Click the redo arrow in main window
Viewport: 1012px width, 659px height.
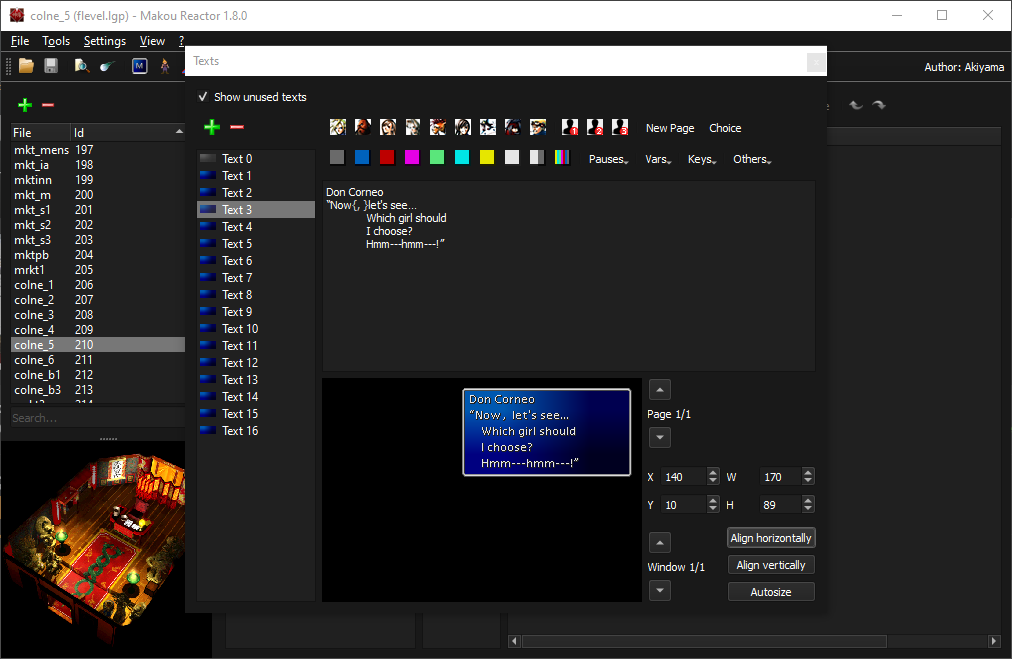click(879, 105)
